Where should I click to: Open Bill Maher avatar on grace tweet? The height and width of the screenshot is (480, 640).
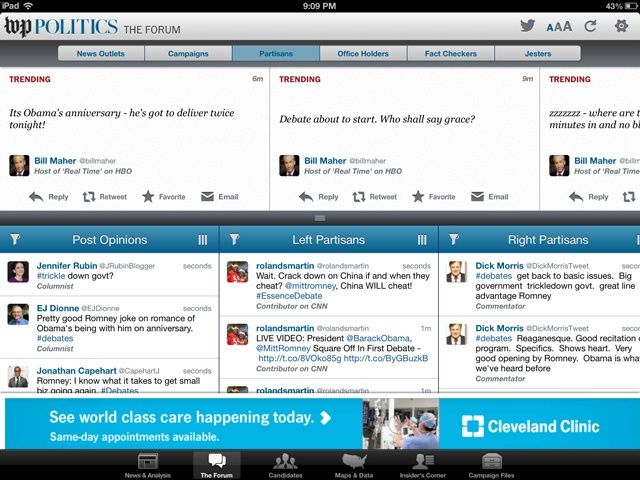click(289, 165)
